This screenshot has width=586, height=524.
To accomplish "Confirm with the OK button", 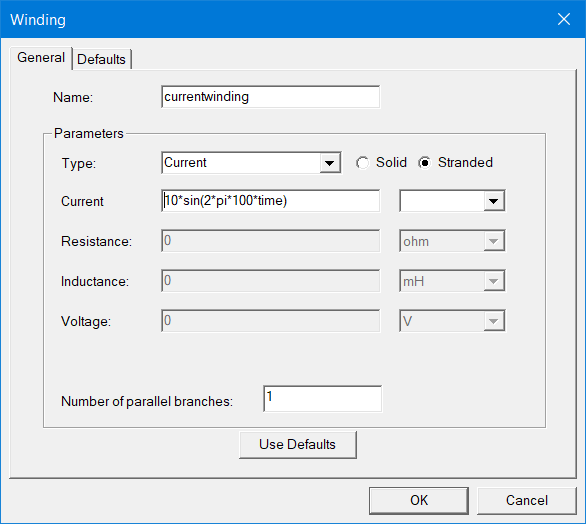I will tap(419, 500).
